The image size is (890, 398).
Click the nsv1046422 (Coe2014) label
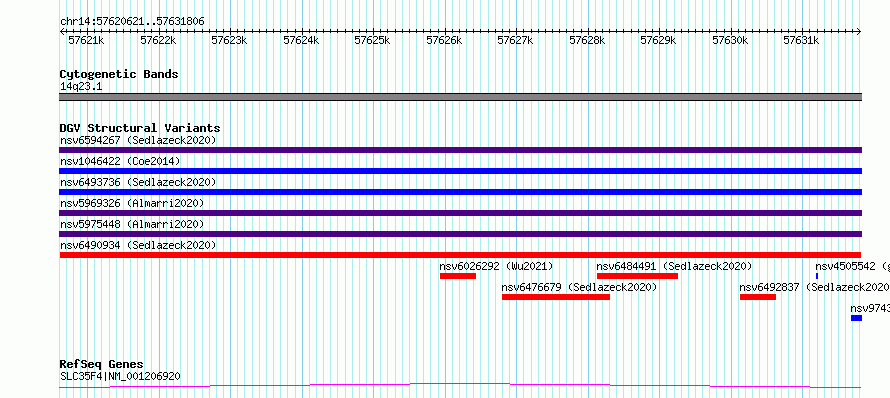tap(120, 161)
